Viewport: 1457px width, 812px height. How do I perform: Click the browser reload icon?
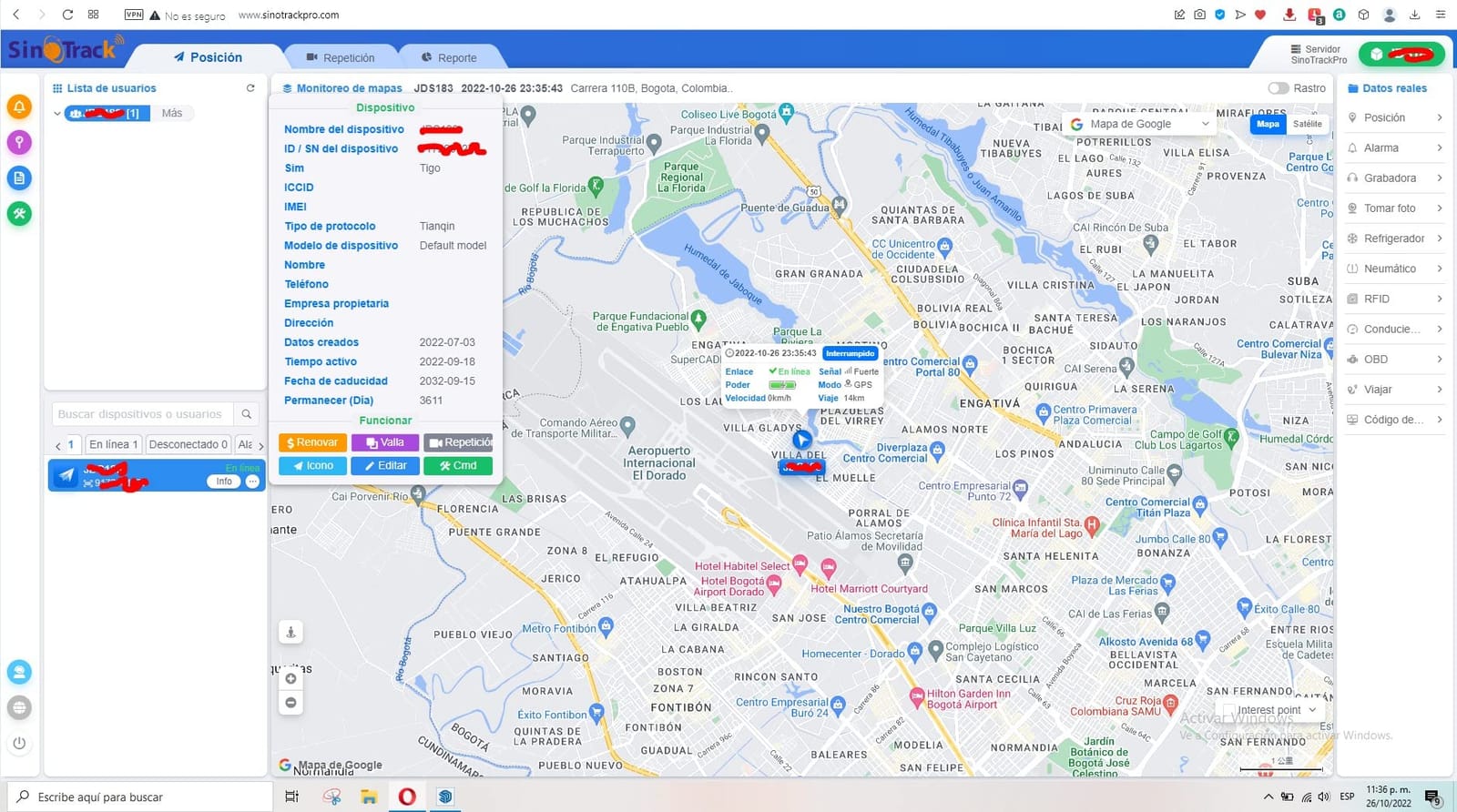67,15
